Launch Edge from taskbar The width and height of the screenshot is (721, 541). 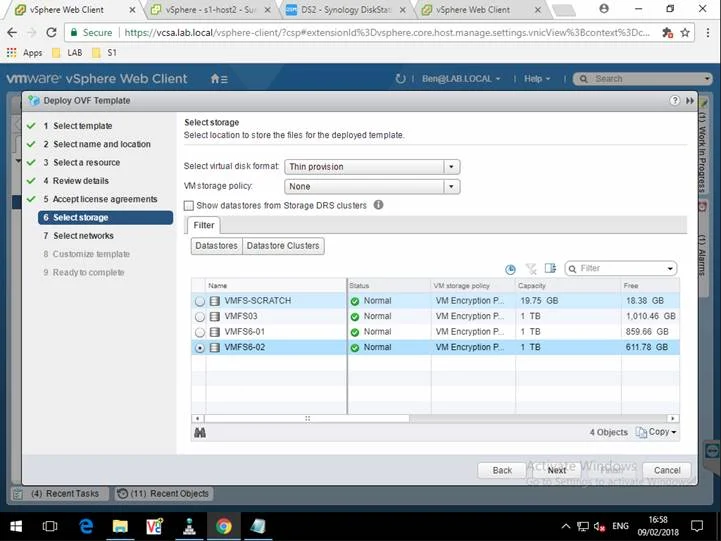pyautogui.click(x=86, y=526)
